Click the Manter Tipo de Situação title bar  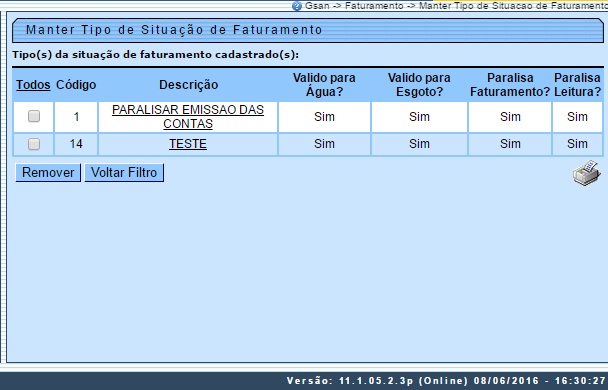pyautogui.click(x=308, y=30)
